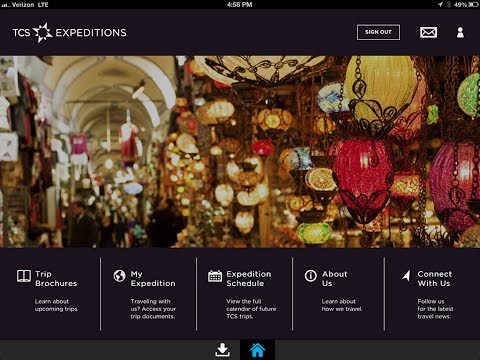Click 'Learn about upcoming trips' text
480x360 pixels.
coord(56,305)
